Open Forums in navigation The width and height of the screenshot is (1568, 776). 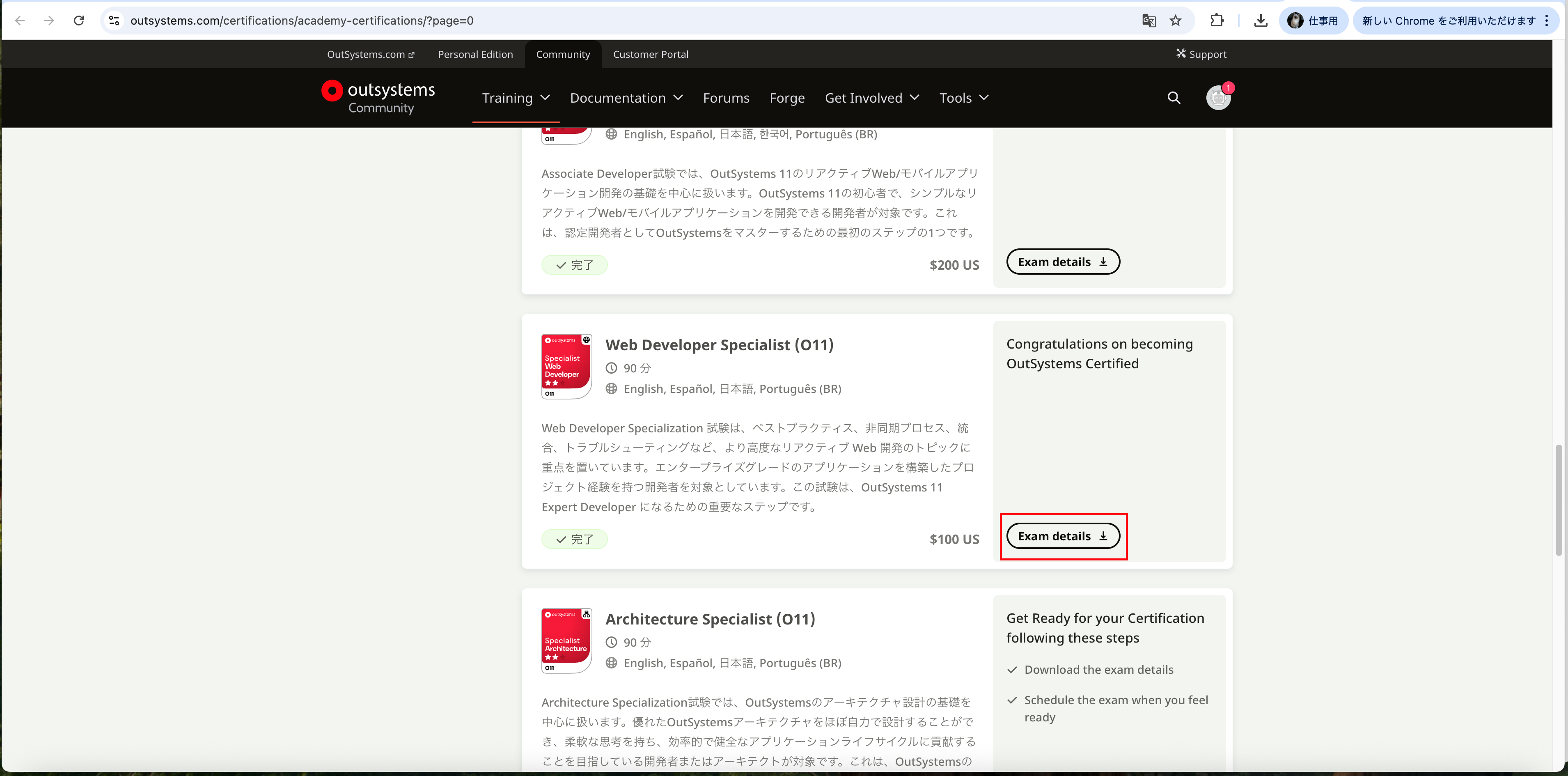coord(726,98)
